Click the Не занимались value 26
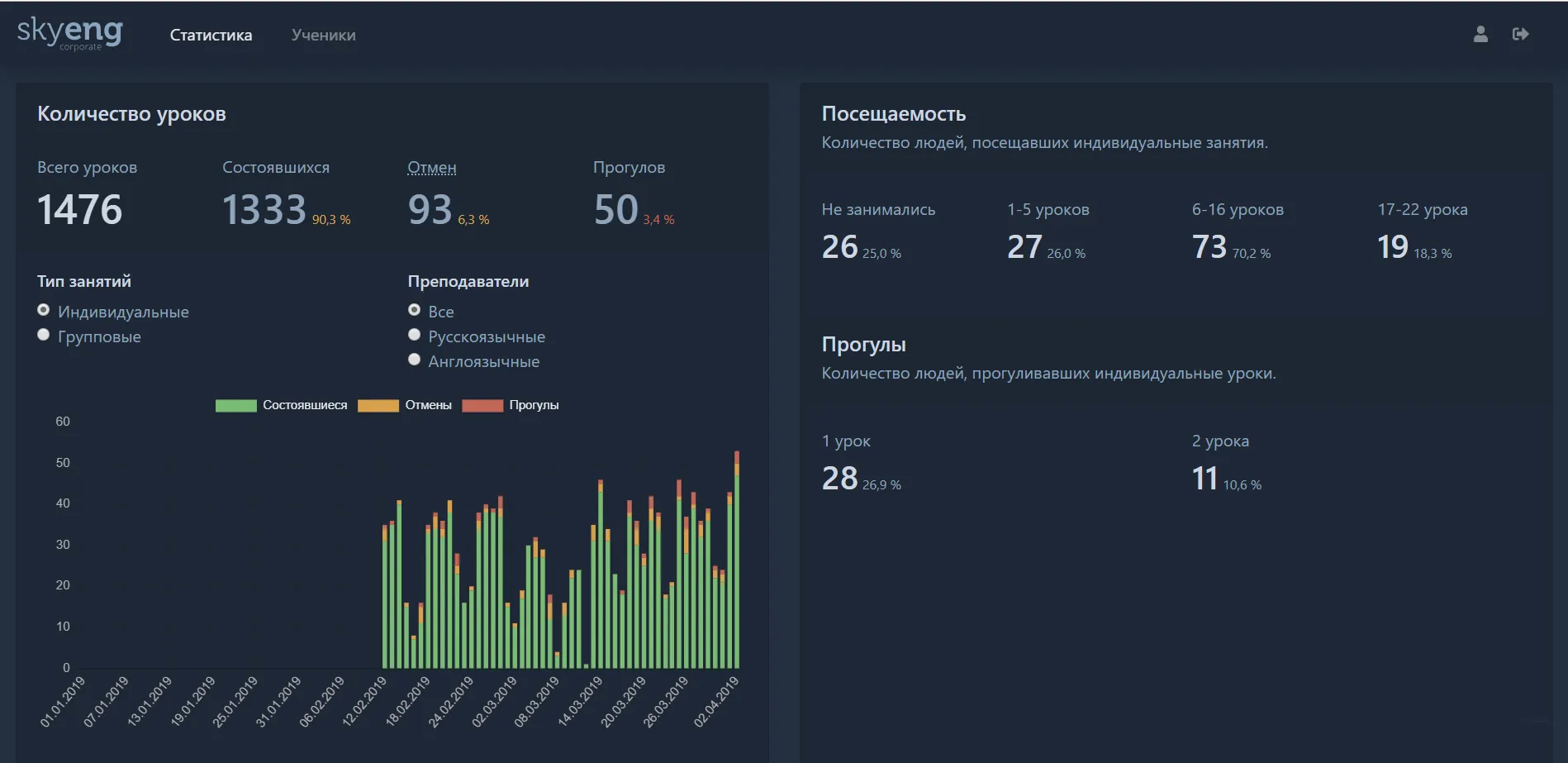The height and width of the screenshot is (763, 1568). [839, 246]
